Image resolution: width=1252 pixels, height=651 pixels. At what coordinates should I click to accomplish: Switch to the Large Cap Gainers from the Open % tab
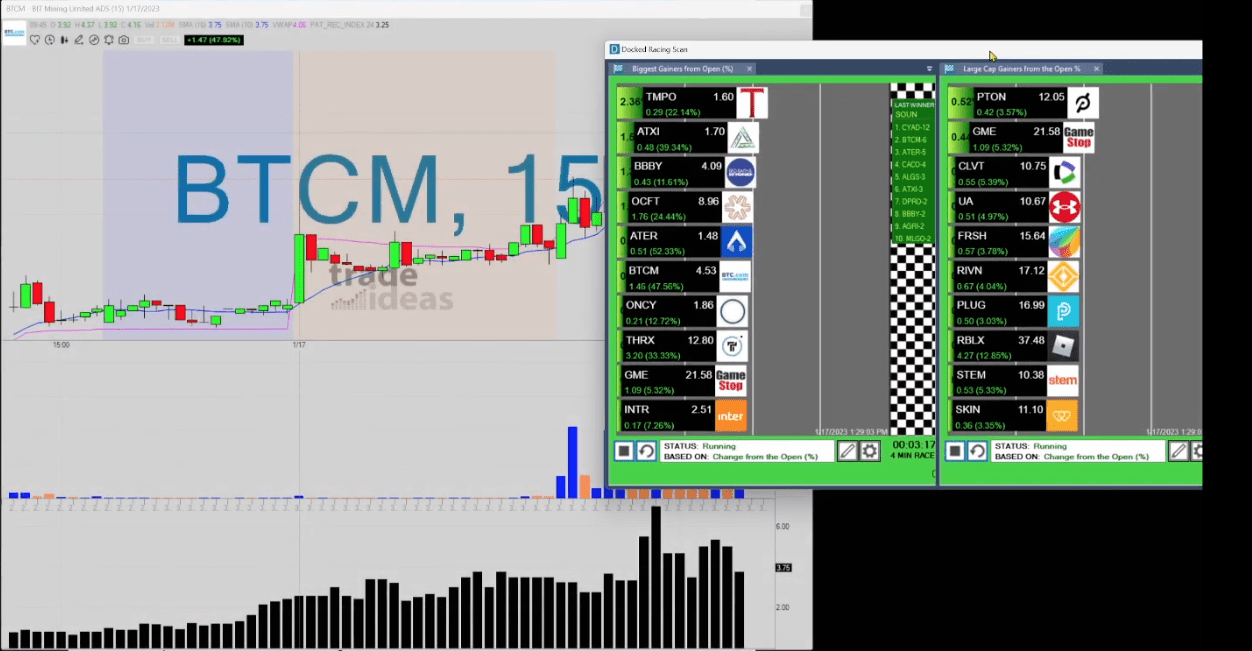pyautogui.click(x=1021, y=69)
